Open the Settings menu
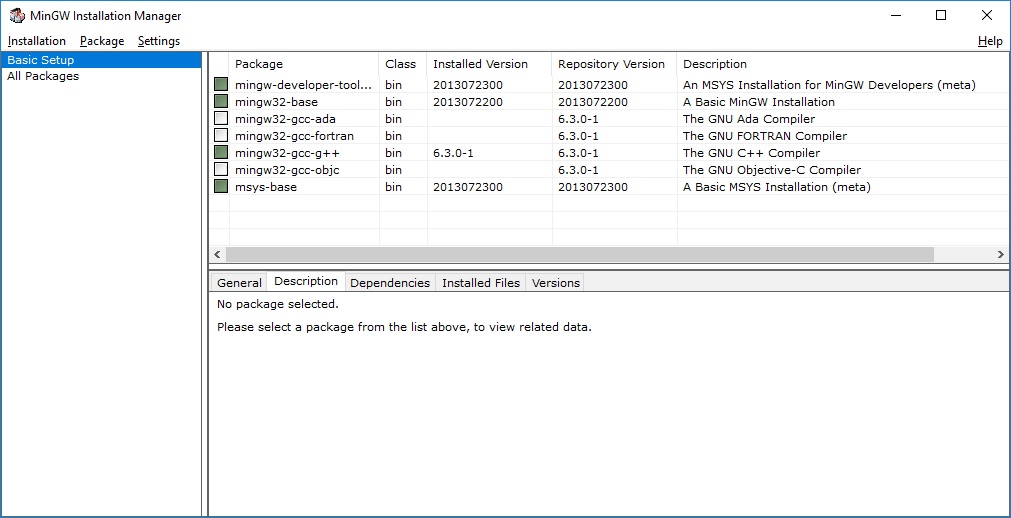The image size is (1011, 518). [159, 41]
